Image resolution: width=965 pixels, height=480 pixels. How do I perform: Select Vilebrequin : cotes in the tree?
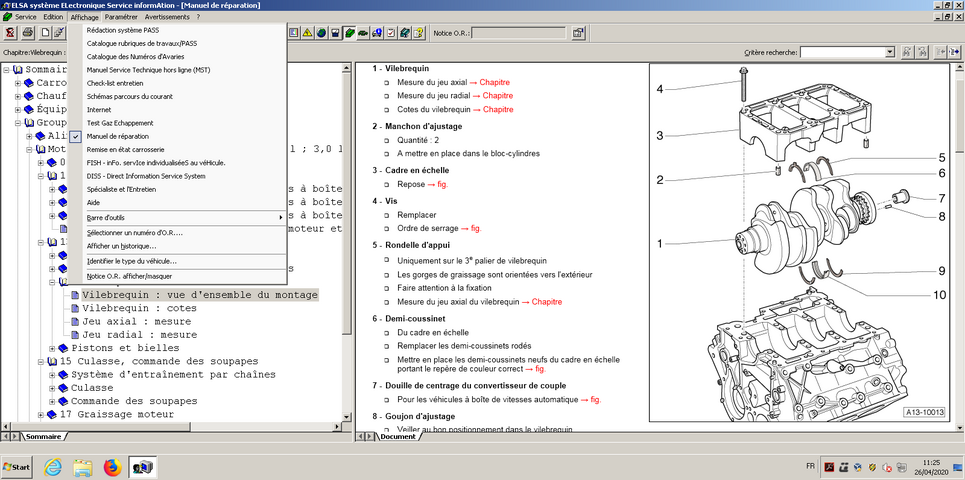(139, 308)
